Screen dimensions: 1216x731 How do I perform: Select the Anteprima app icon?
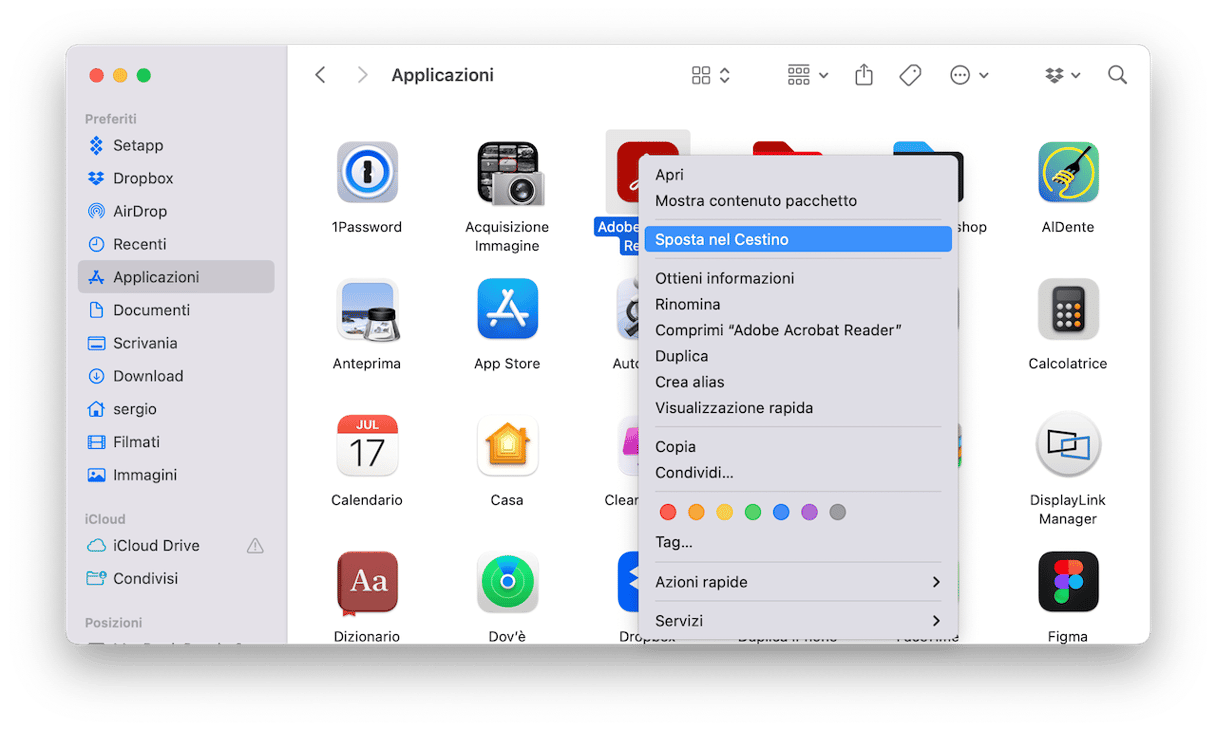tap(367, 310)
